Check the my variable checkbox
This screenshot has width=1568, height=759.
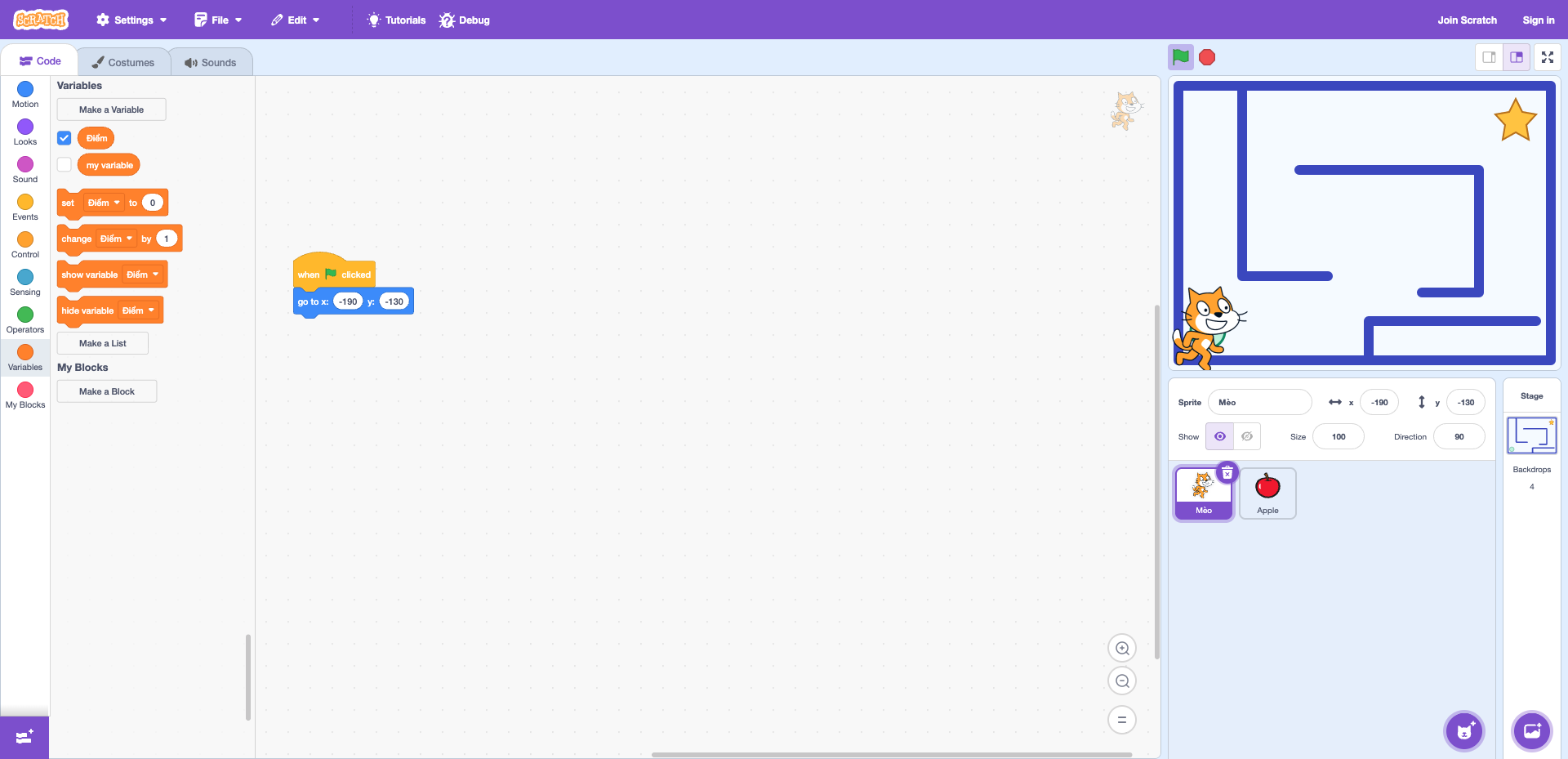tap(65, 165)
